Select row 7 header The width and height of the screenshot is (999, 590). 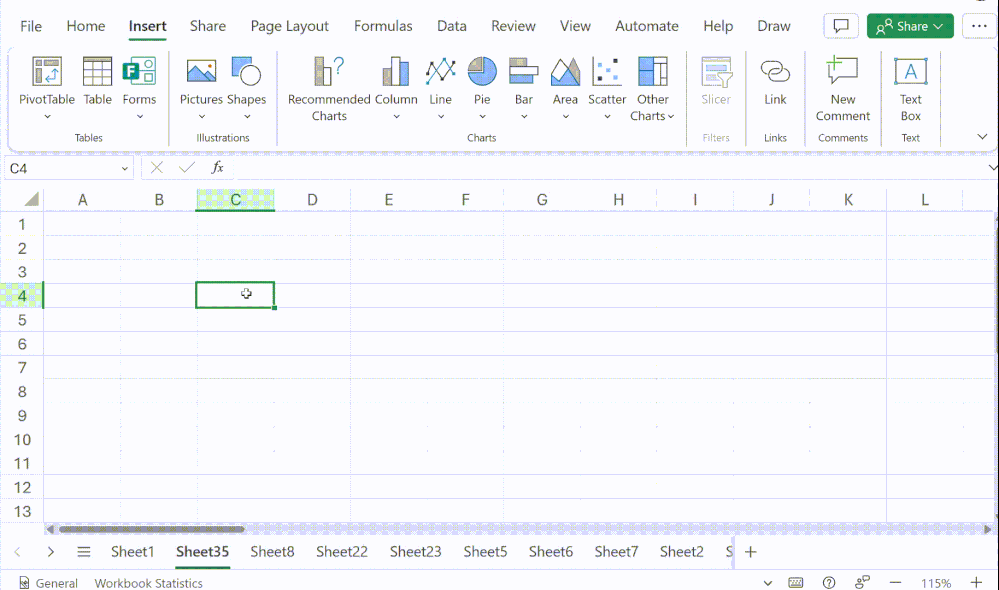[x=22, y=368]
